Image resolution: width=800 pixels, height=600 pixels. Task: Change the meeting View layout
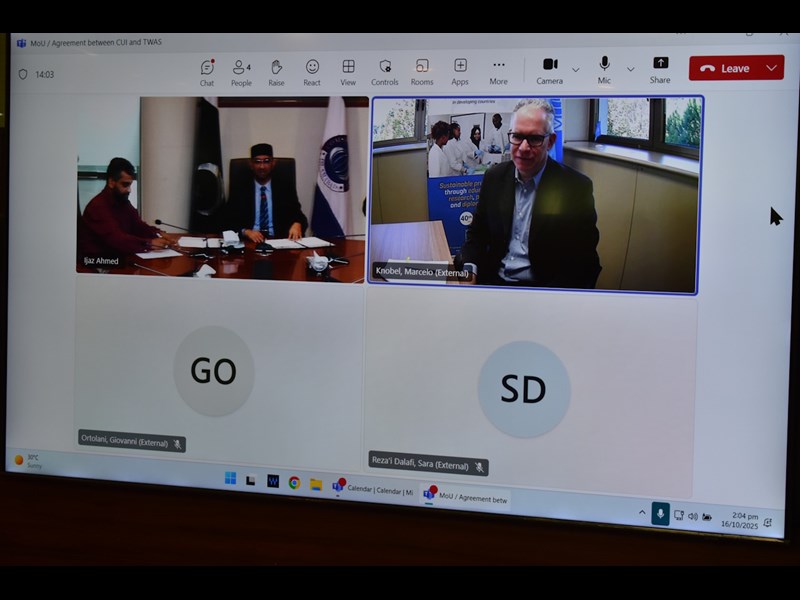tap(348, 71)
